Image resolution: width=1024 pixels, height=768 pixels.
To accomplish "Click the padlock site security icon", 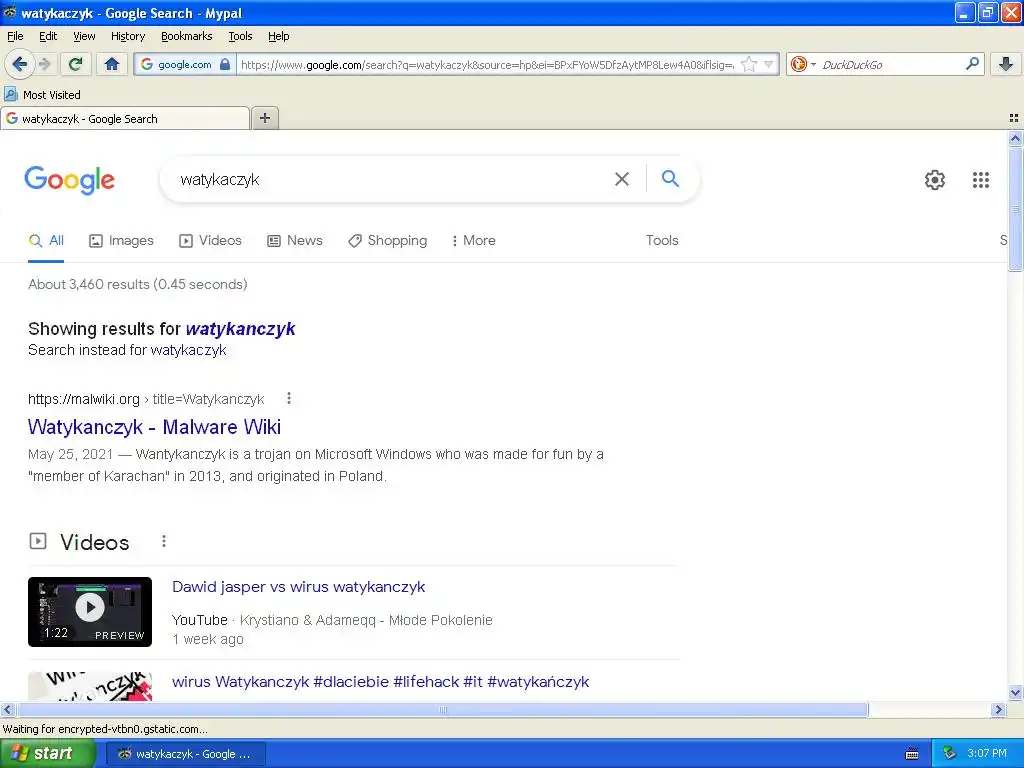I will coord(225,64).
